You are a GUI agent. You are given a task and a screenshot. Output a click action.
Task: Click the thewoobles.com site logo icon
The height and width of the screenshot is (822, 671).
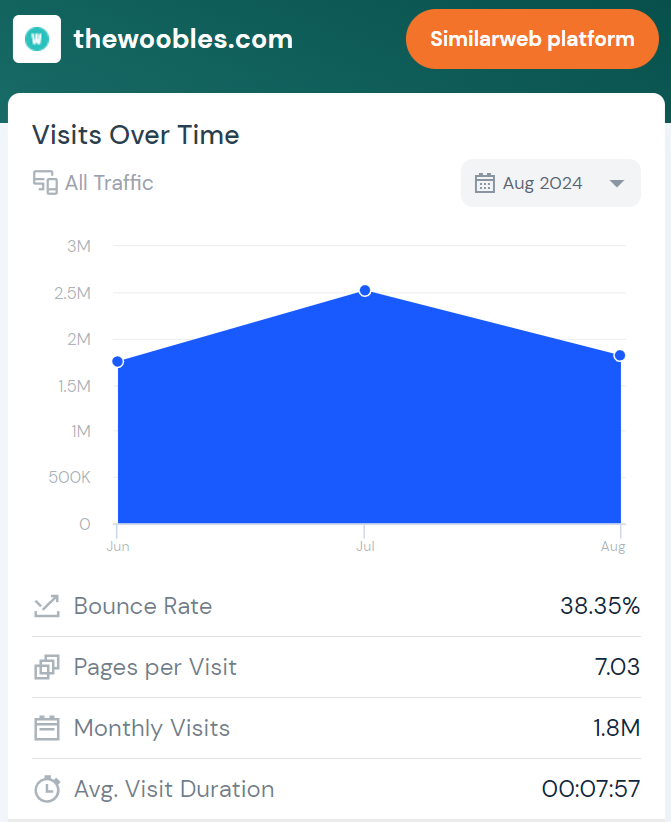coord(37,39)
